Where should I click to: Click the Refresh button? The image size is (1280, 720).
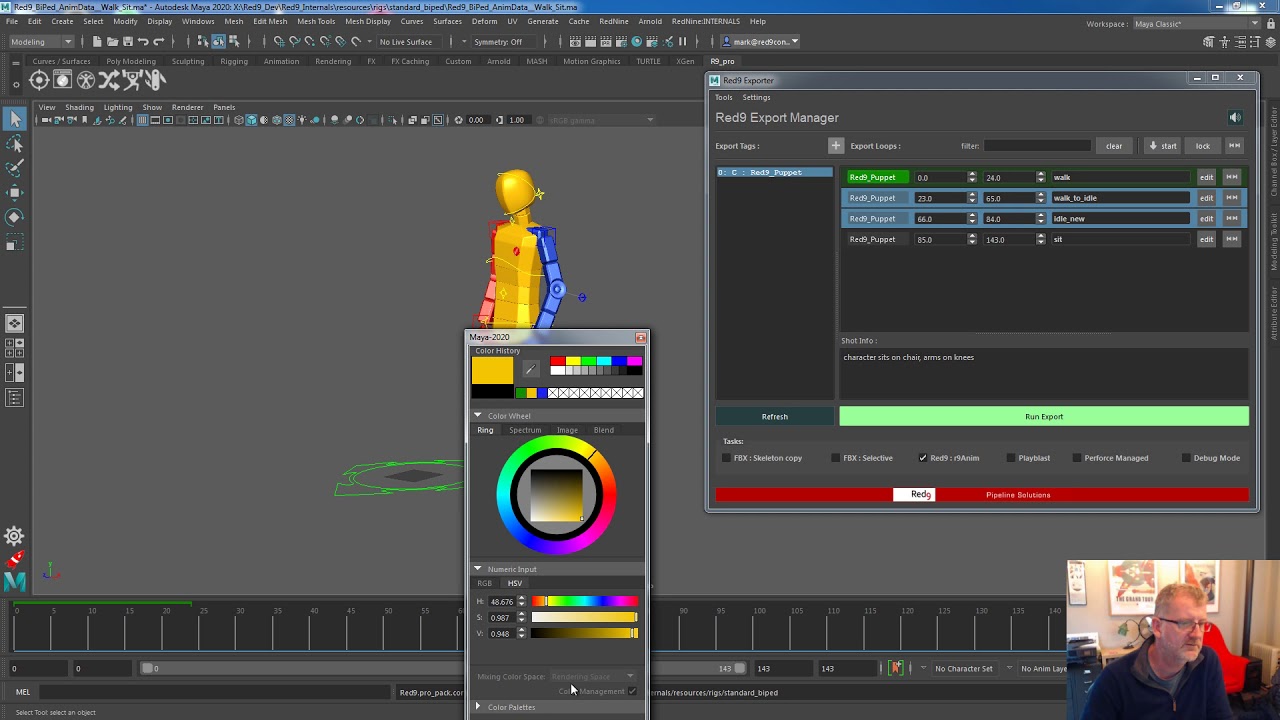tap(774, 416)
